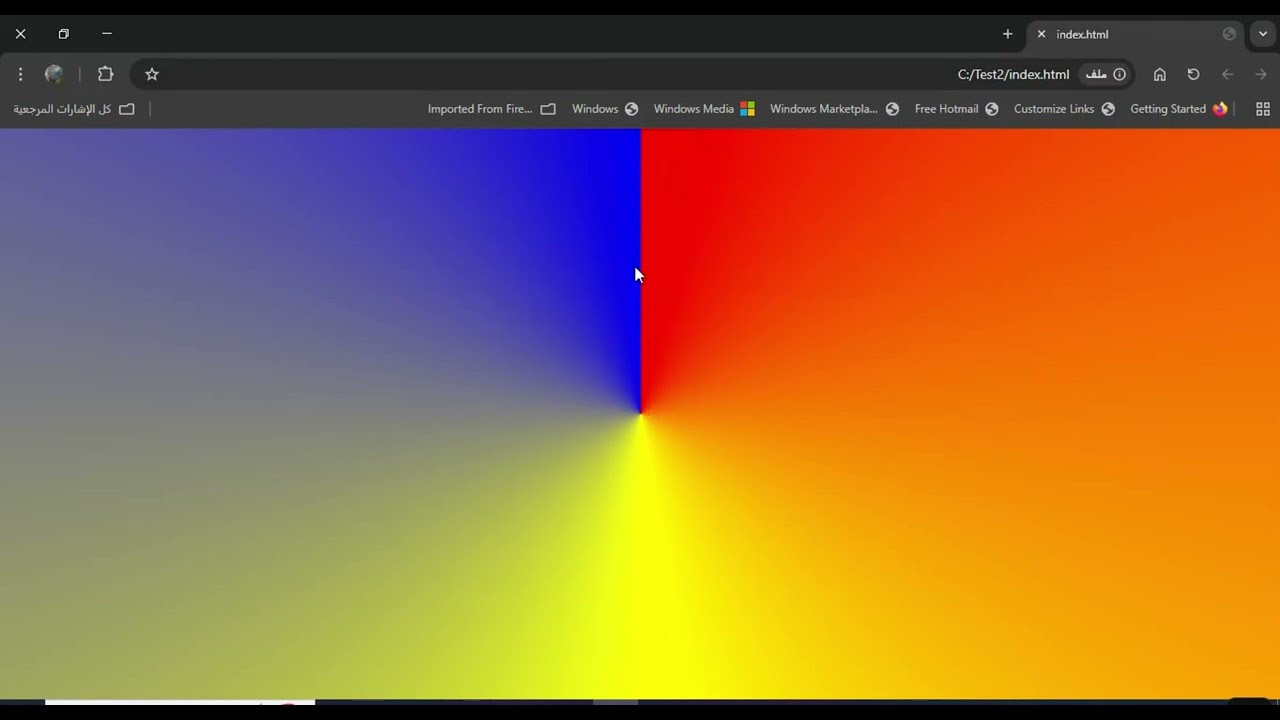Open a new tab with the plus button
Image resolution: width=1280 pixels, height=720 pixels.
(1007, 34)
